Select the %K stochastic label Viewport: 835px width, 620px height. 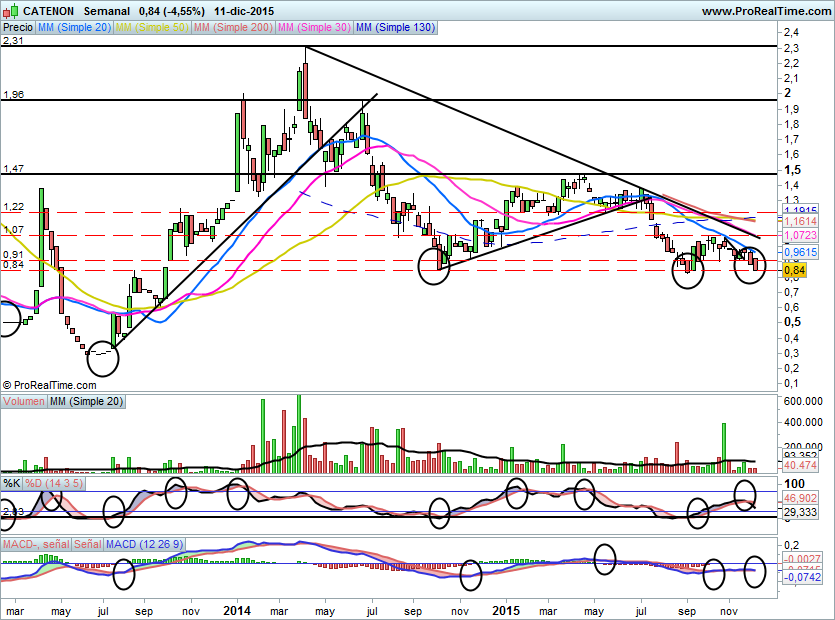click(12, 484)
